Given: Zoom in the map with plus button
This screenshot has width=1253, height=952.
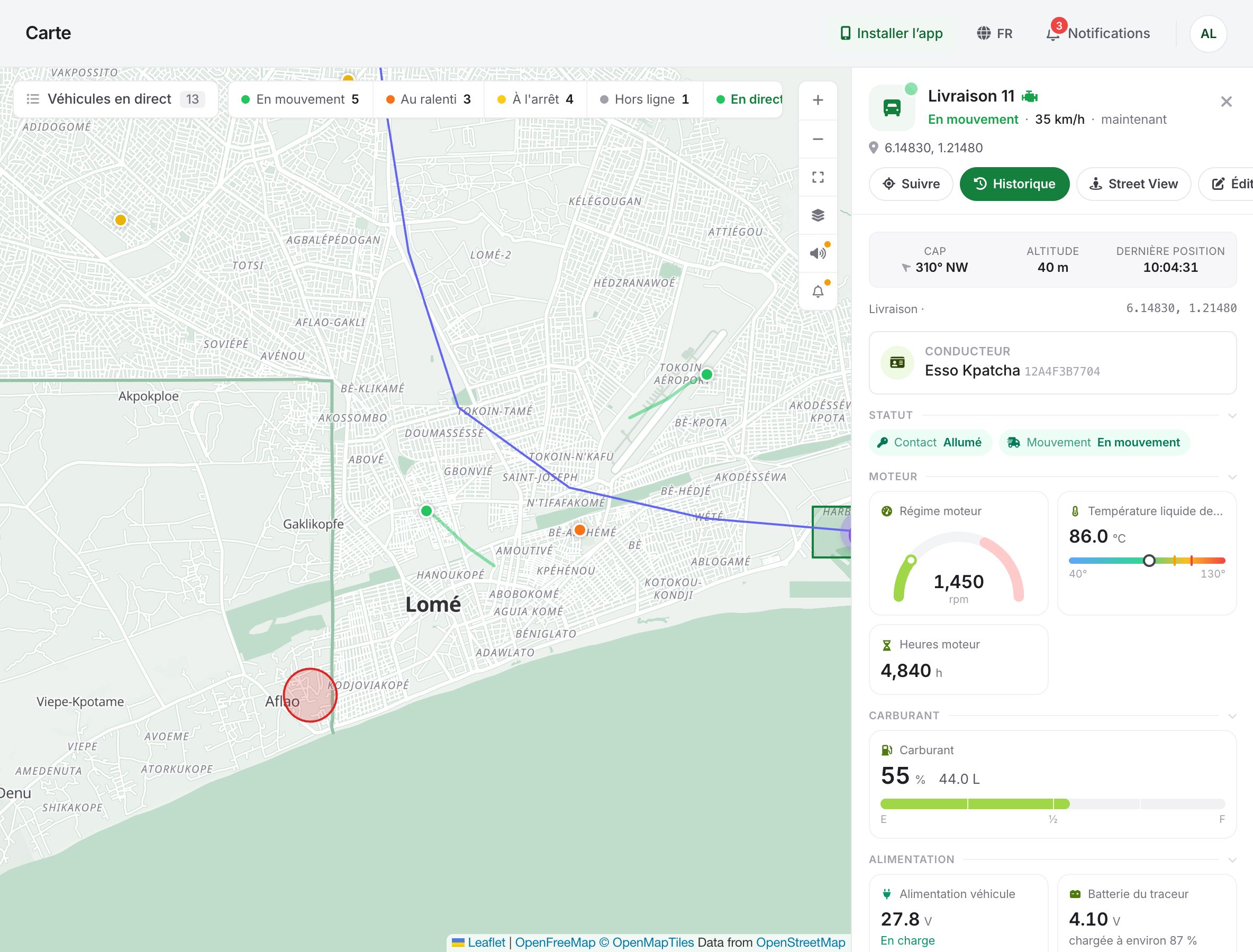Looking at the screenshot, I should 818,100.
